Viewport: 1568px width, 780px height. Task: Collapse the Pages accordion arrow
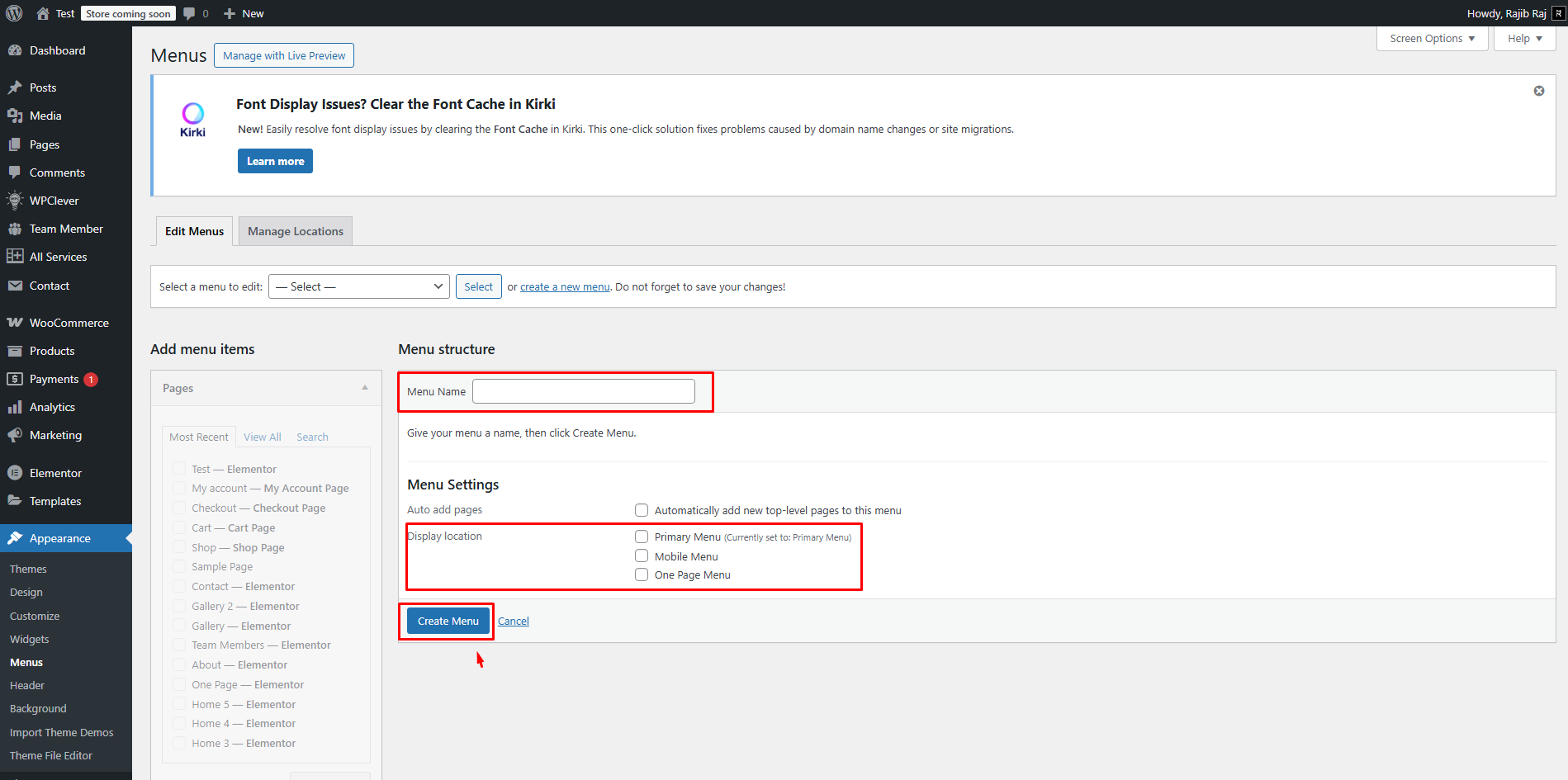[365, 388]
